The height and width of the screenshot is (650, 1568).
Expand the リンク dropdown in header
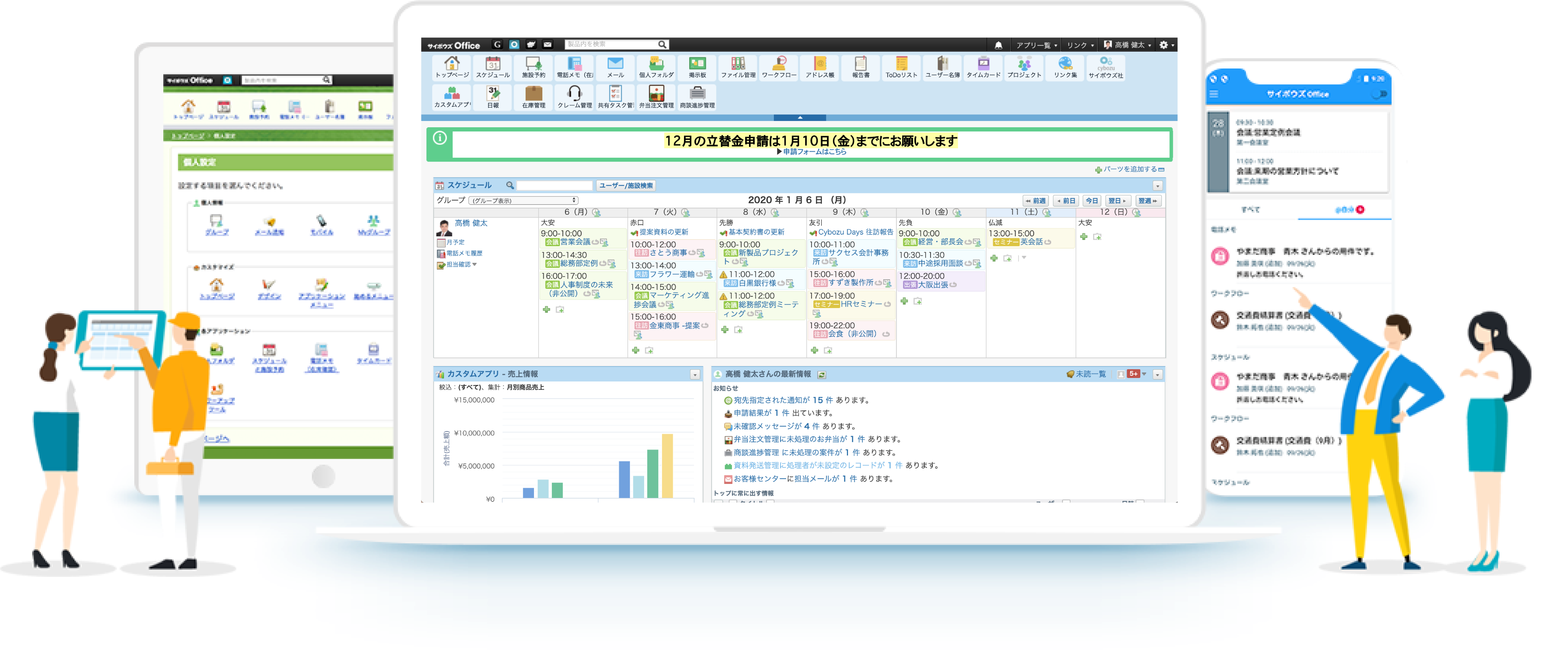pyautogui.click(x=1080, y=45)
